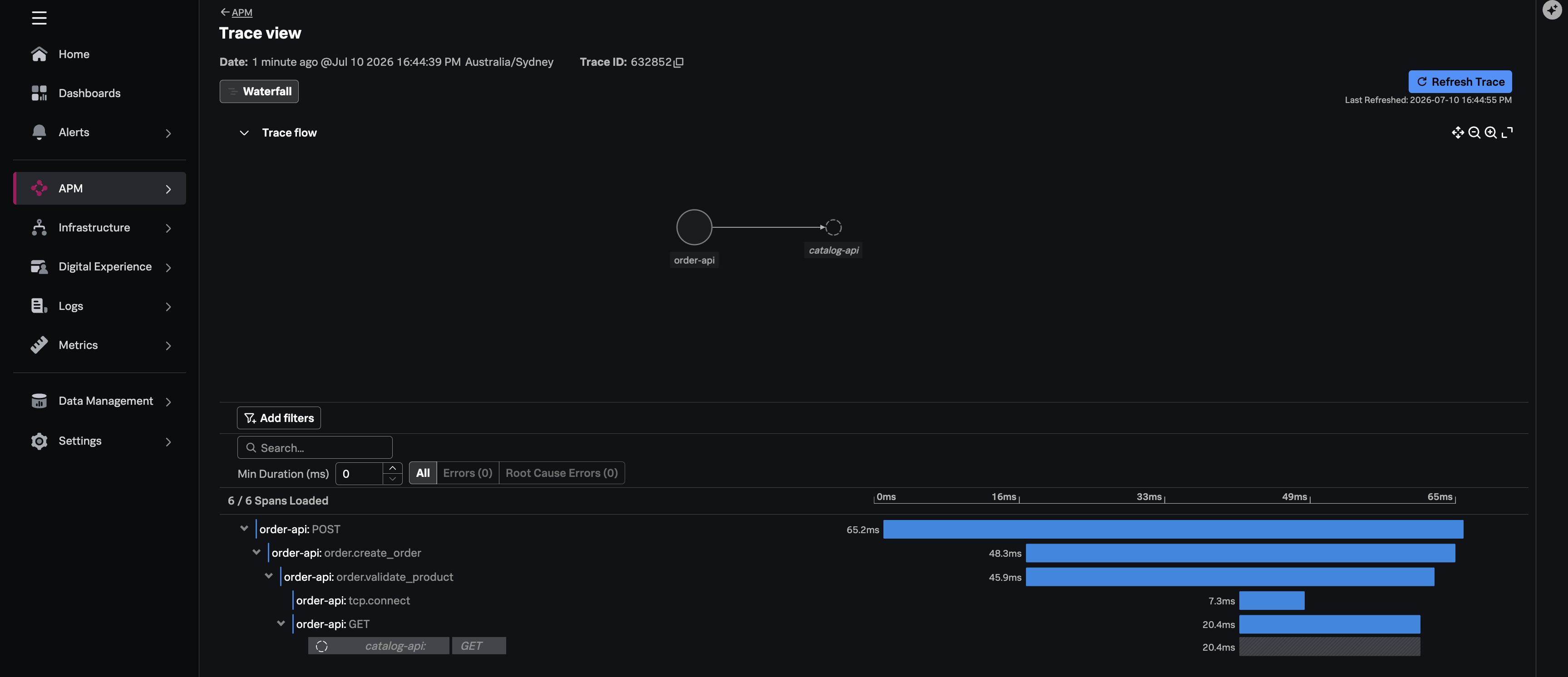The height and width of the screenshot is (677, 1568).
Task: Collapse the Trace flow section
Action: tap(244, 132)
